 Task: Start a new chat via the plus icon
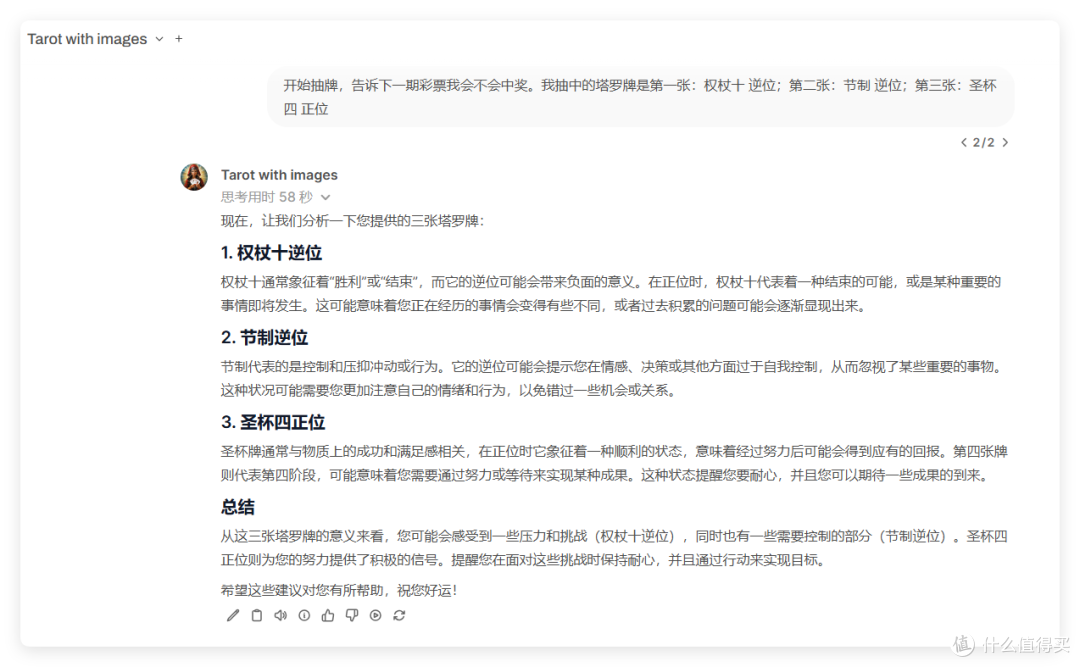(x=179, y=39)
